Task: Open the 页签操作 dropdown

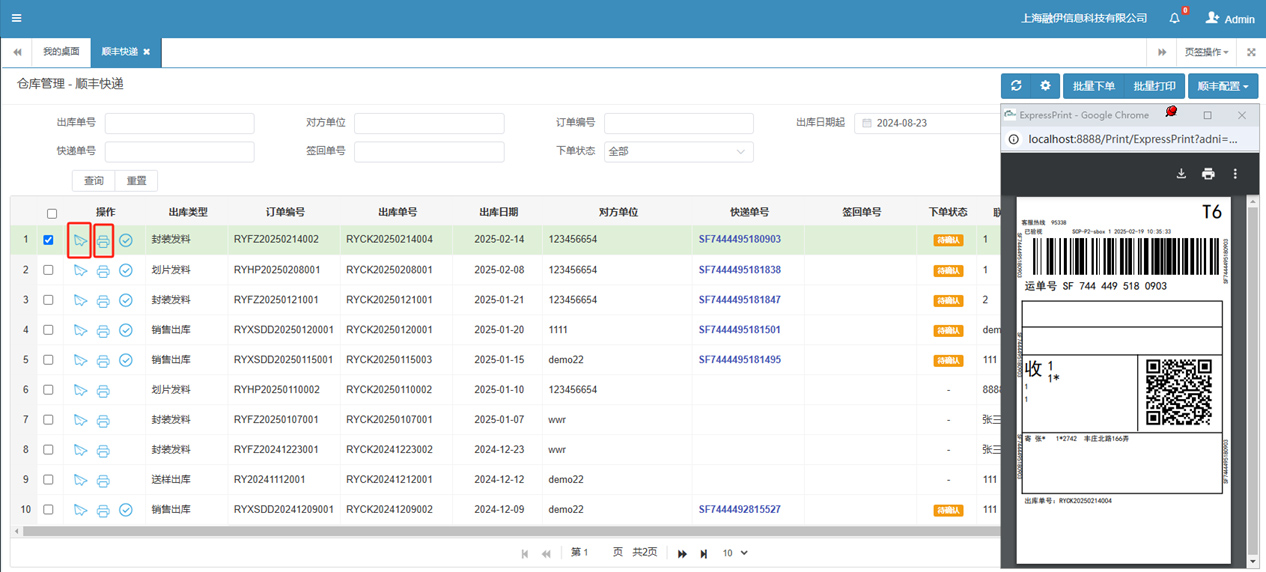Action: pos(1206,52)
